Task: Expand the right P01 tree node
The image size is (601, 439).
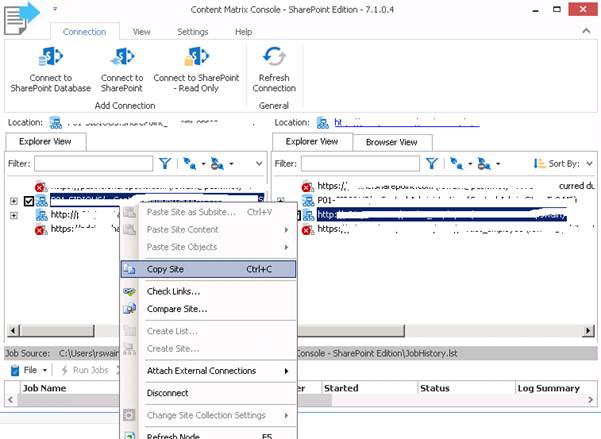Action: click(281, 200)
